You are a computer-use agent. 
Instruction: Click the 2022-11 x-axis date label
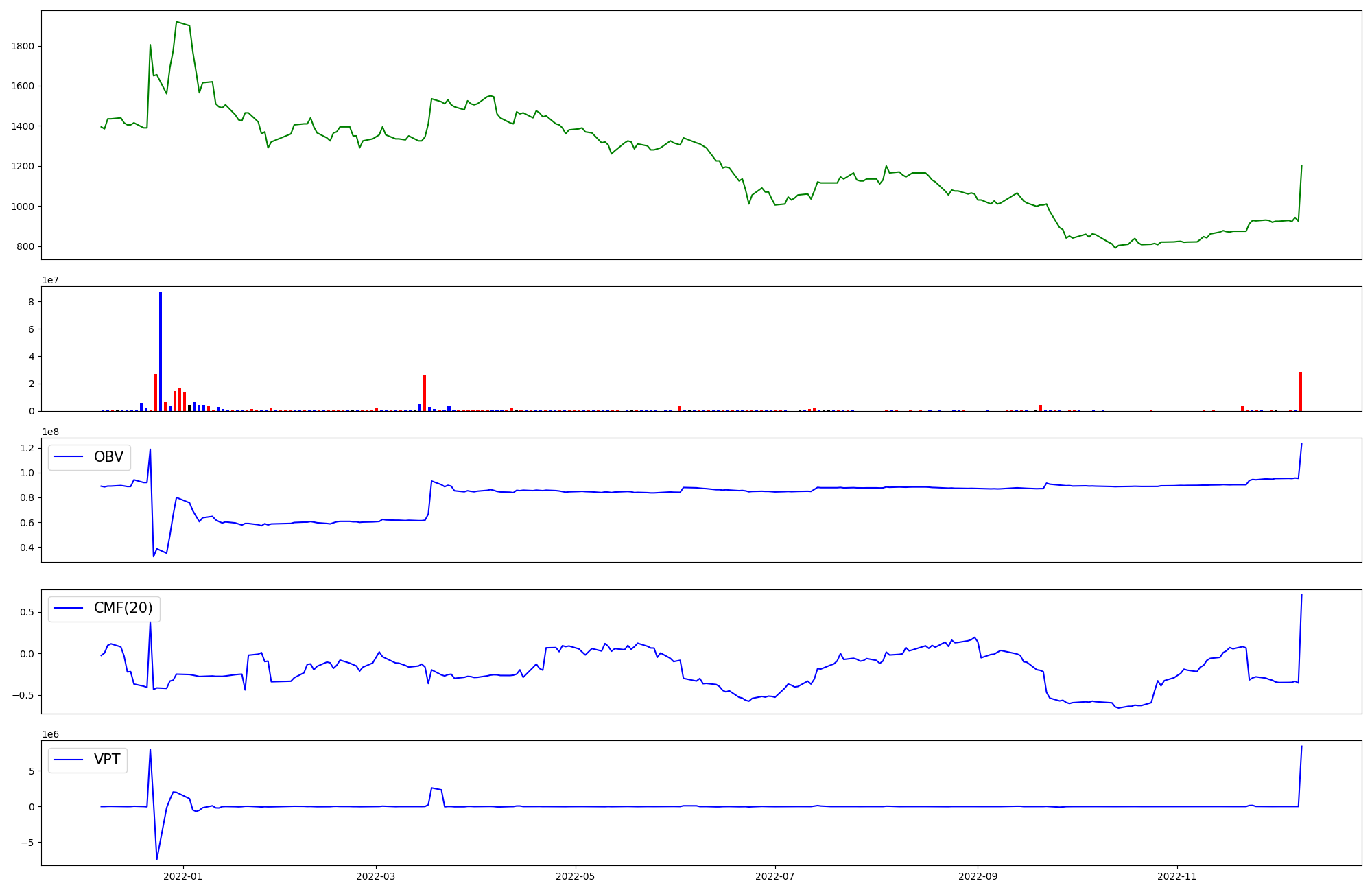(x=1177, y=876)
